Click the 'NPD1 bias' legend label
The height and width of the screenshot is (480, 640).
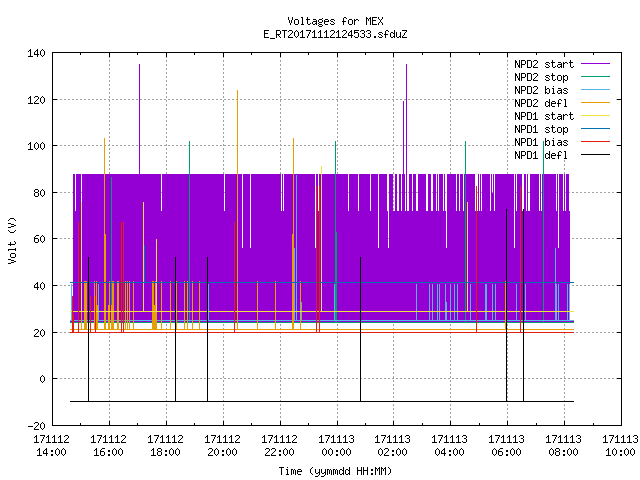[541, 142]
